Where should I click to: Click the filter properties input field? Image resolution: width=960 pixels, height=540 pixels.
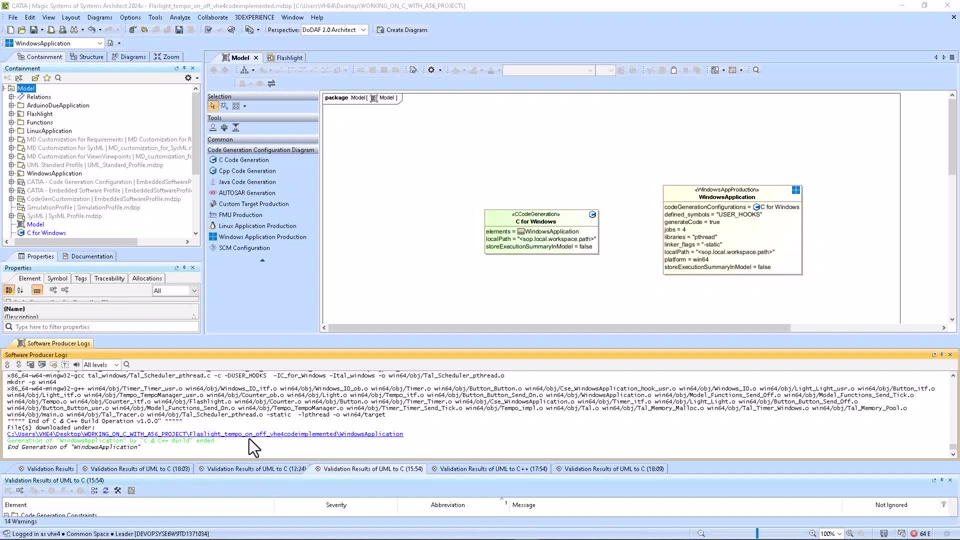click(x=101, y=327)
